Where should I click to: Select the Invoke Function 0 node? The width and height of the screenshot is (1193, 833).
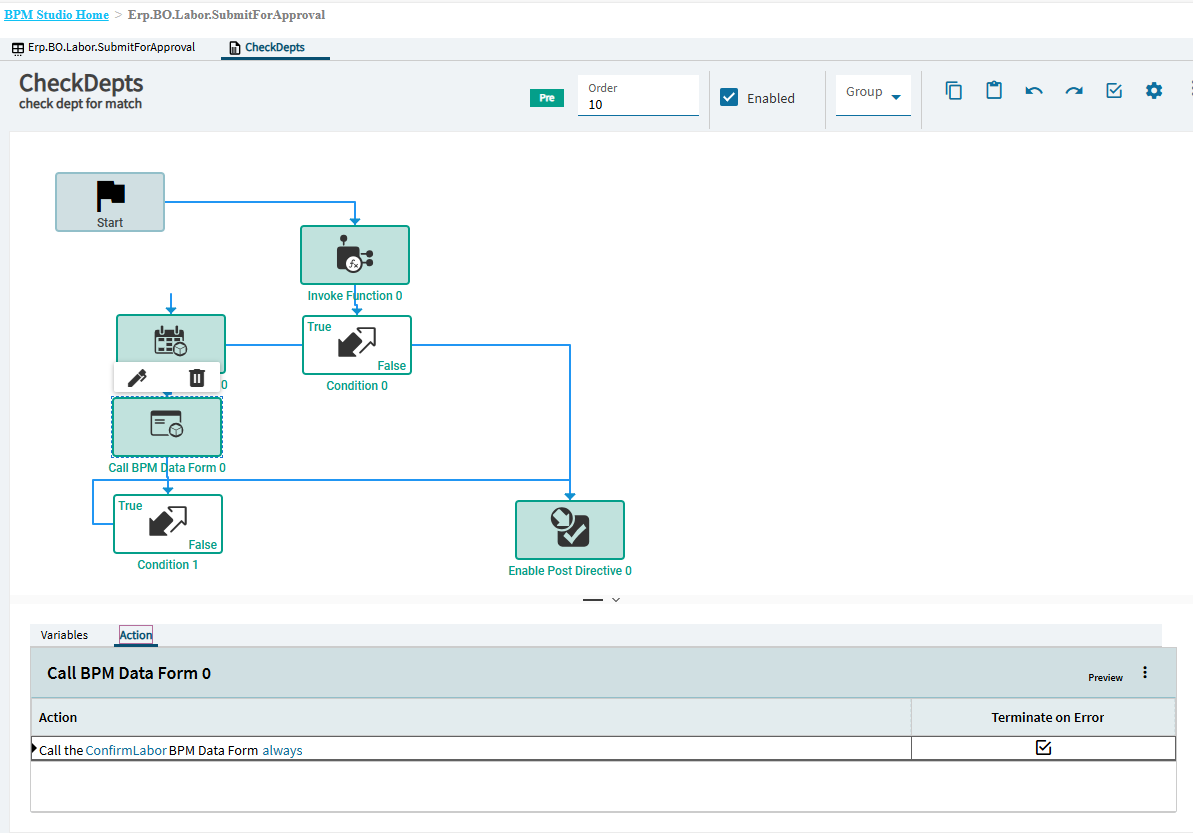coord(355,255)
